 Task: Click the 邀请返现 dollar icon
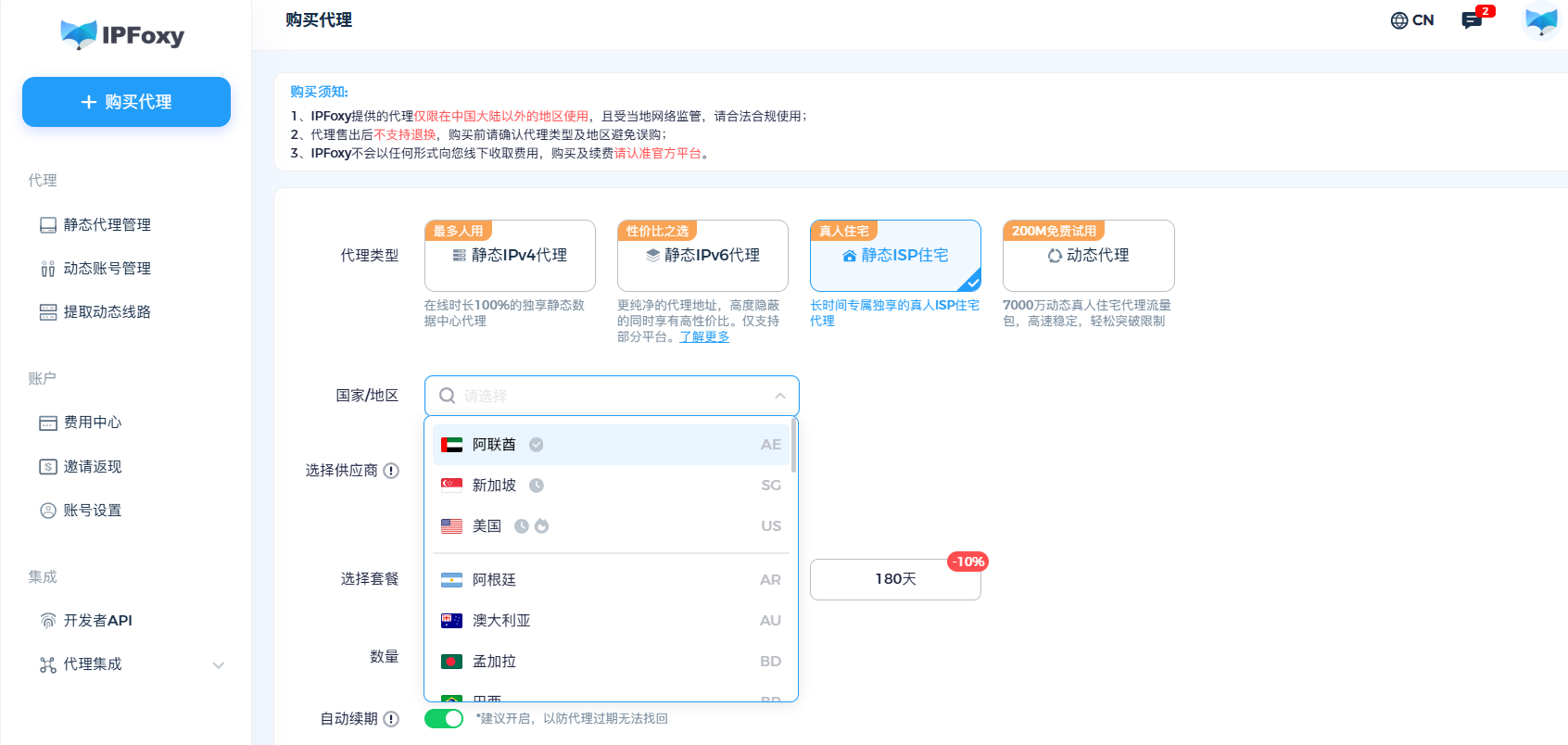pyautogui.click(x=48, y=466)
